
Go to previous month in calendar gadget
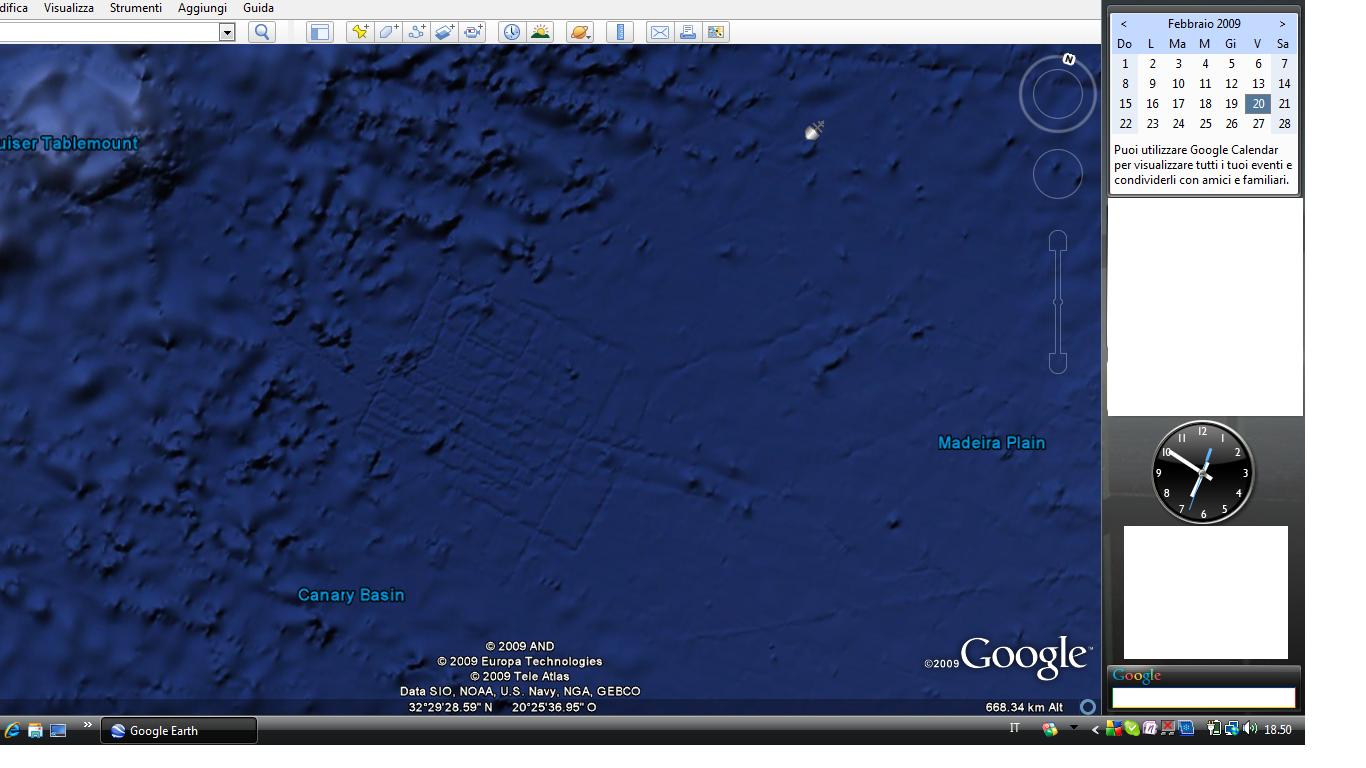tap(1124, 24)
